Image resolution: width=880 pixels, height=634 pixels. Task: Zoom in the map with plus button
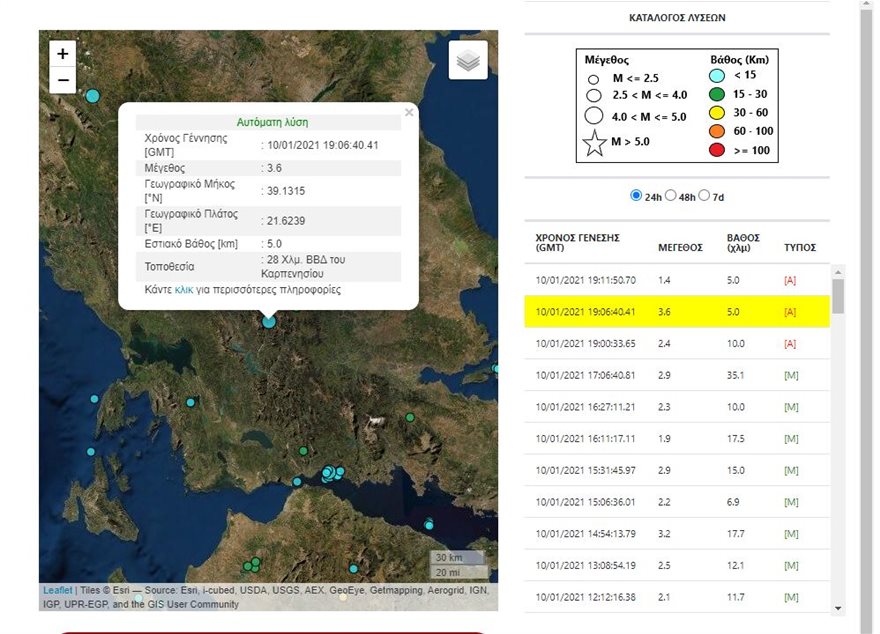(x=63, y=54)
